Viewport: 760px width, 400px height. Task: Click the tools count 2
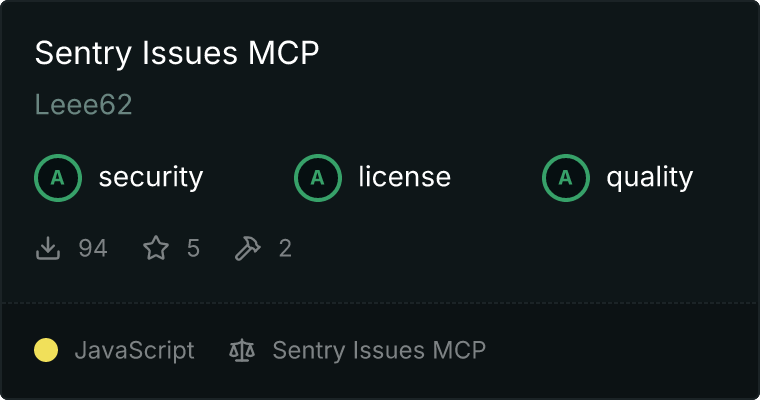pyautogui.click(x=285, y=248)
